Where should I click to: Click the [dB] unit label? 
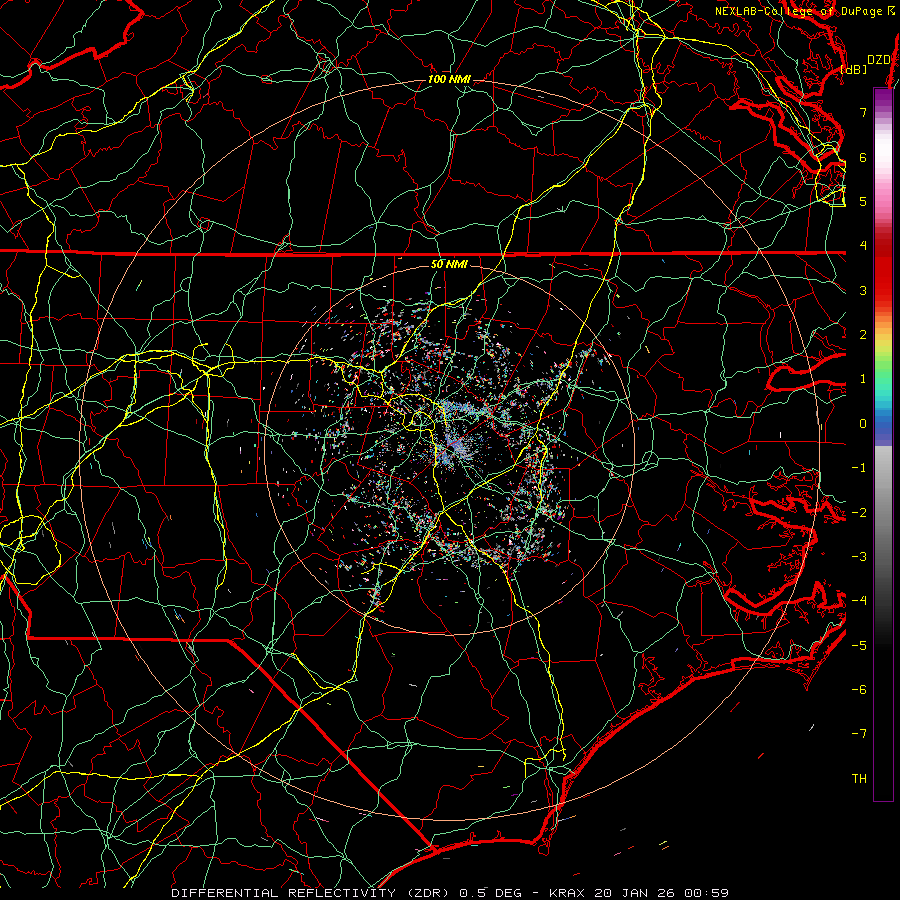click(x=853, y=69)
